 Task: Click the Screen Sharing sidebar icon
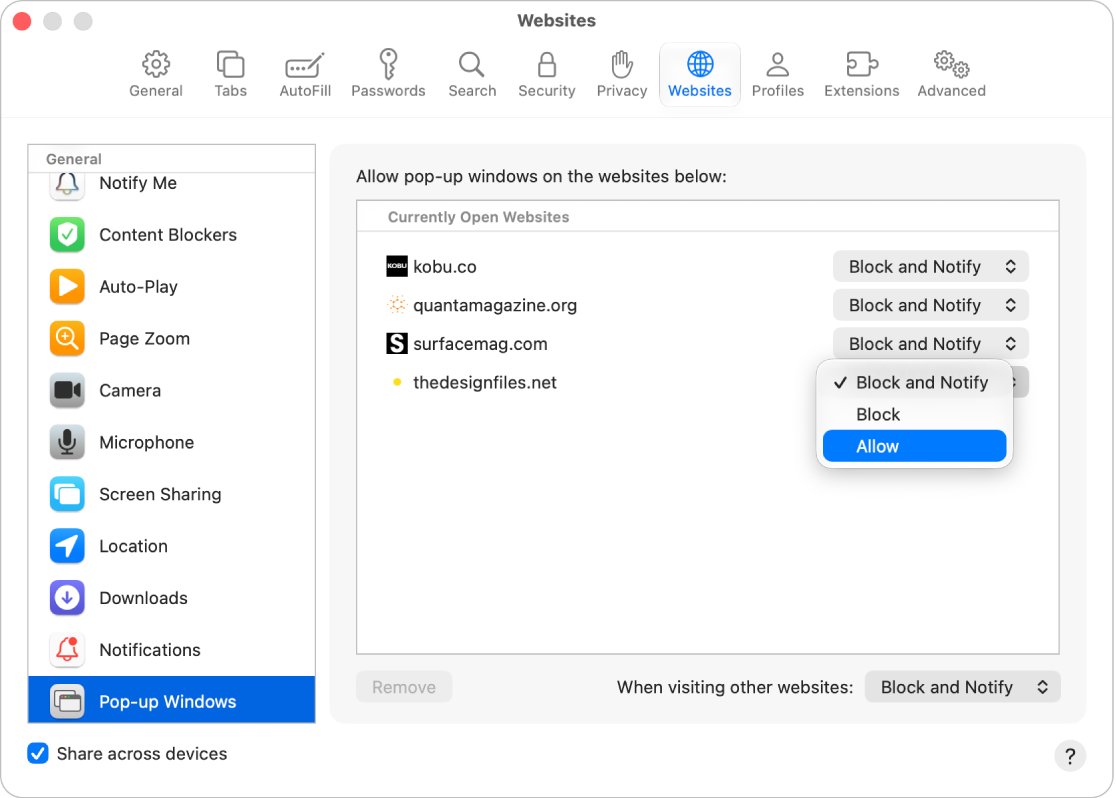click(x=67, y=495)
